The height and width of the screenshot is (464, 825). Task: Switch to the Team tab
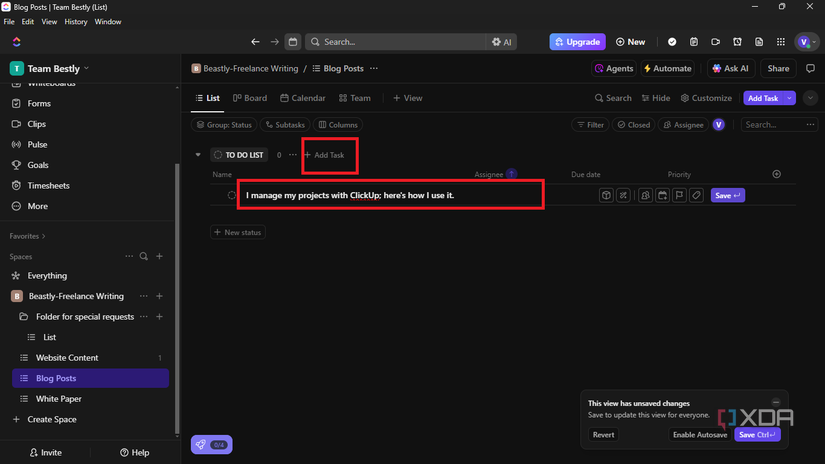(355, 98)
